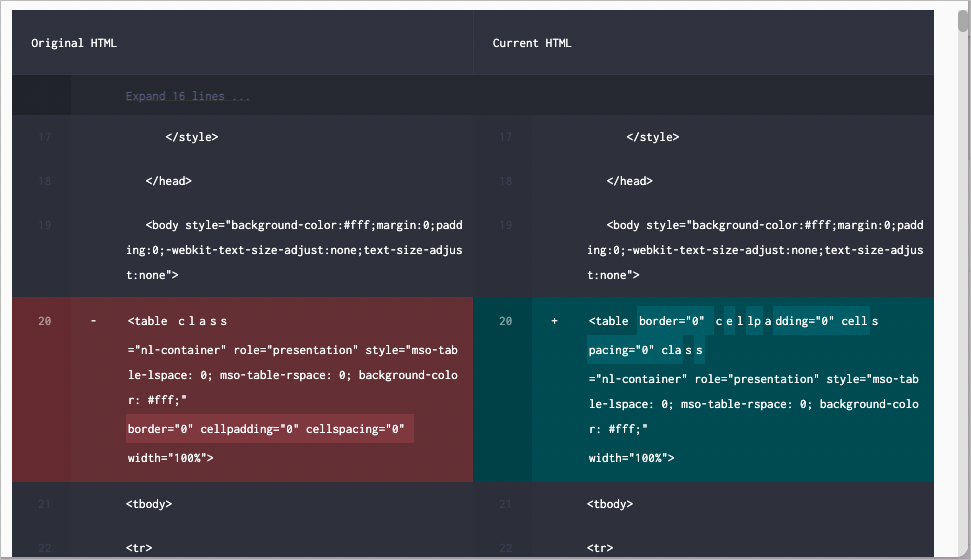Click line number 20 in Original HTML
971x560 pixels.
(x=45, y=321)
